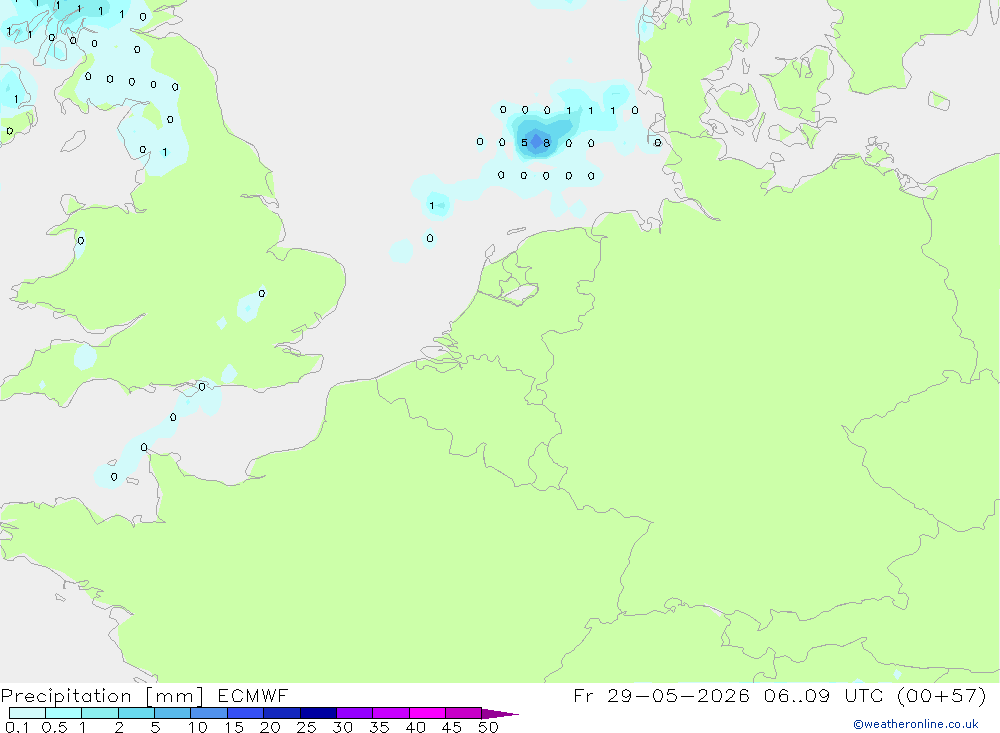The image size is (1000, 733).
Task: Pick the 15–20 mm legend color
Action: tap(246, 713)
